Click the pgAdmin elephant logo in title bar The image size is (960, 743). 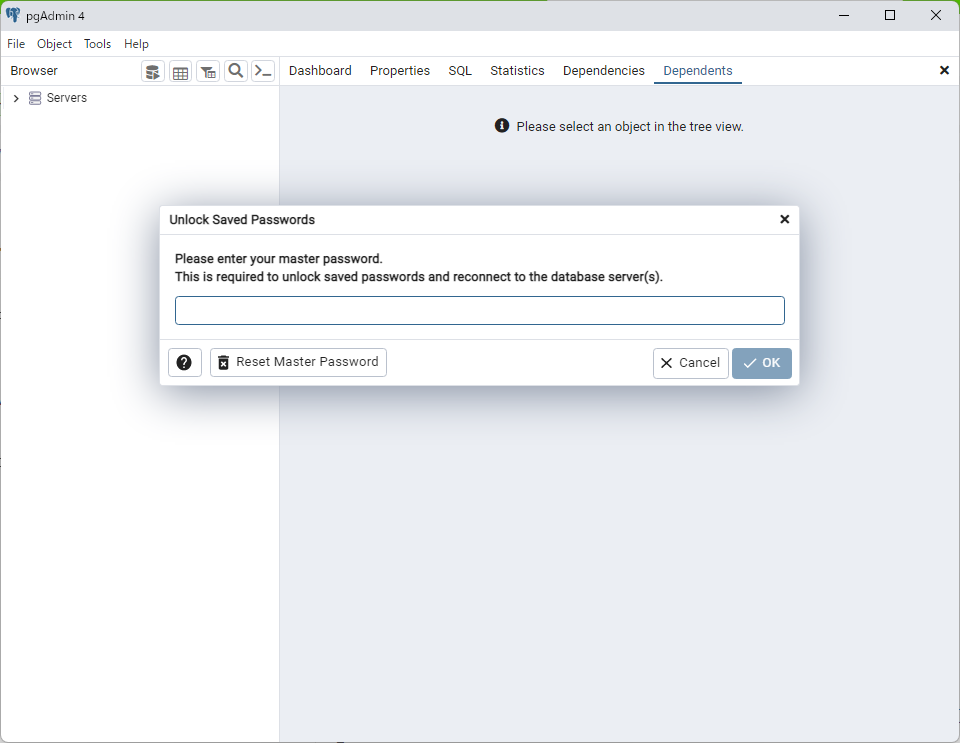(12, 15)
